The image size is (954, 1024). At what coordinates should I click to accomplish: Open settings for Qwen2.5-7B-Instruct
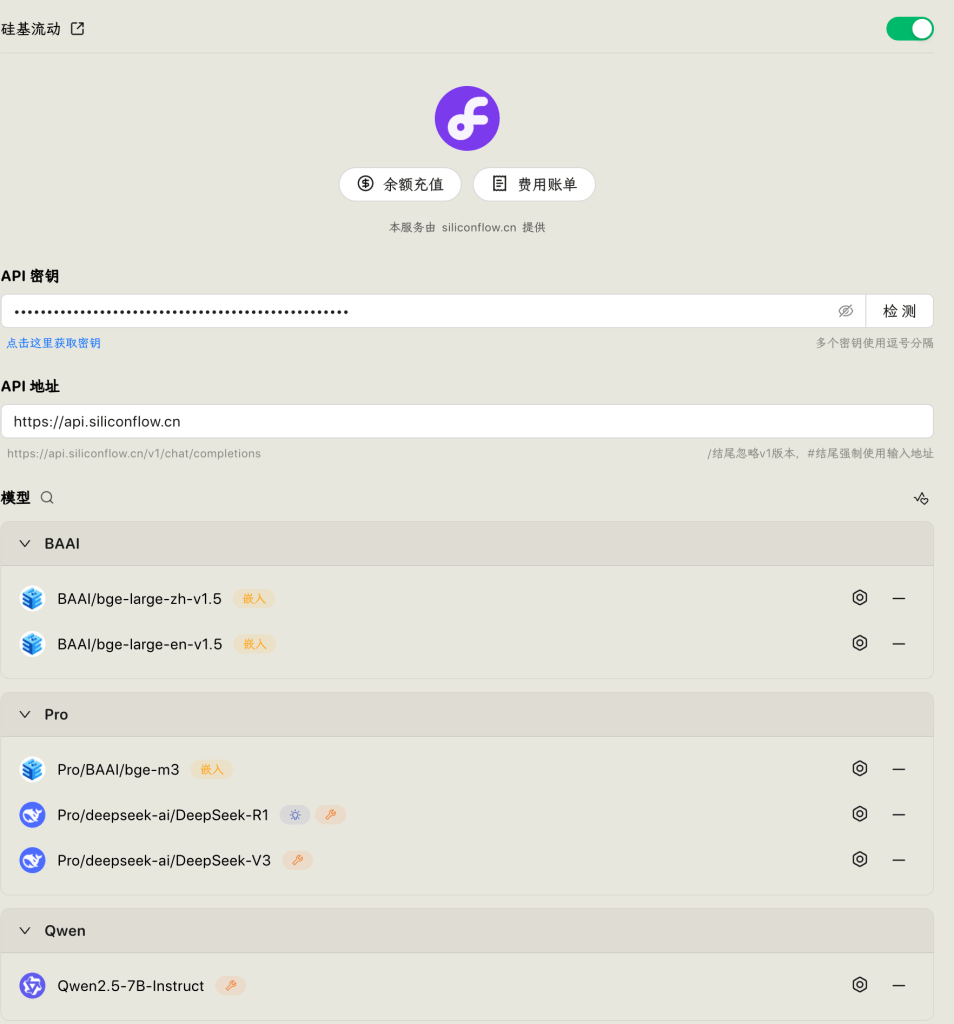[x=859, y=985]
